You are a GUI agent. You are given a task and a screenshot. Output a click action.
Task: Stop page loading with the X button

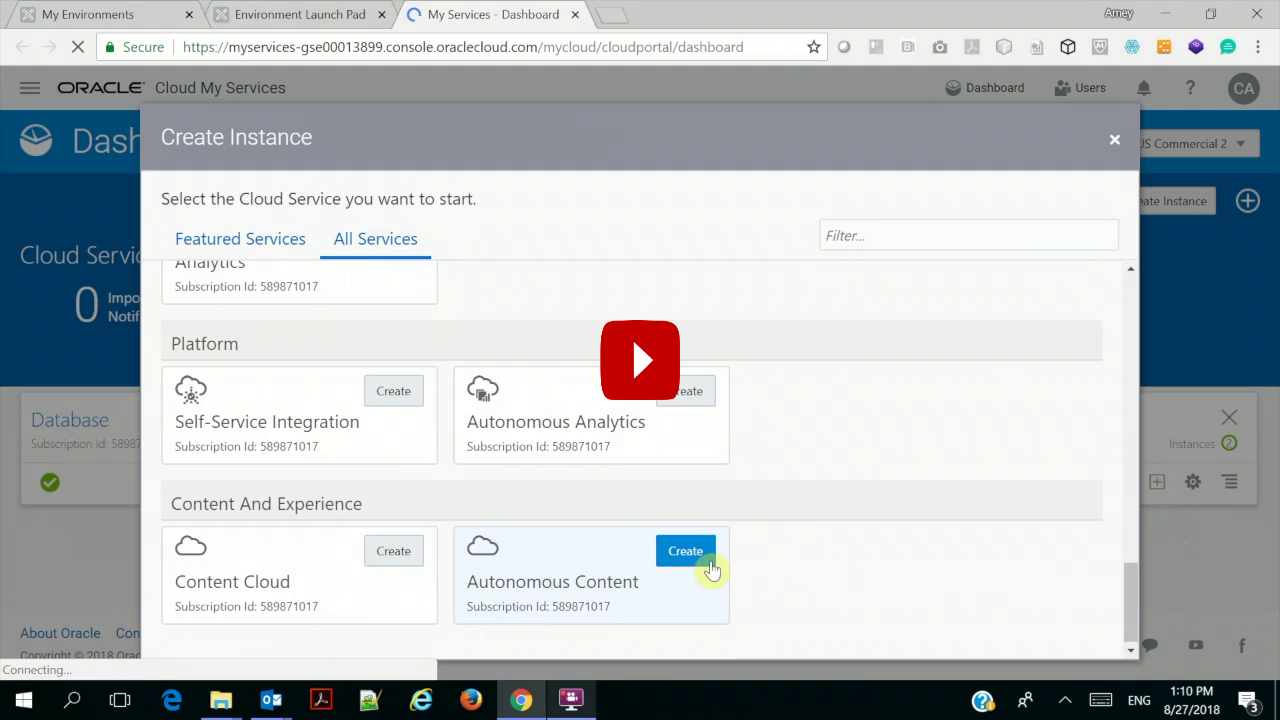[x=77, y=47]
